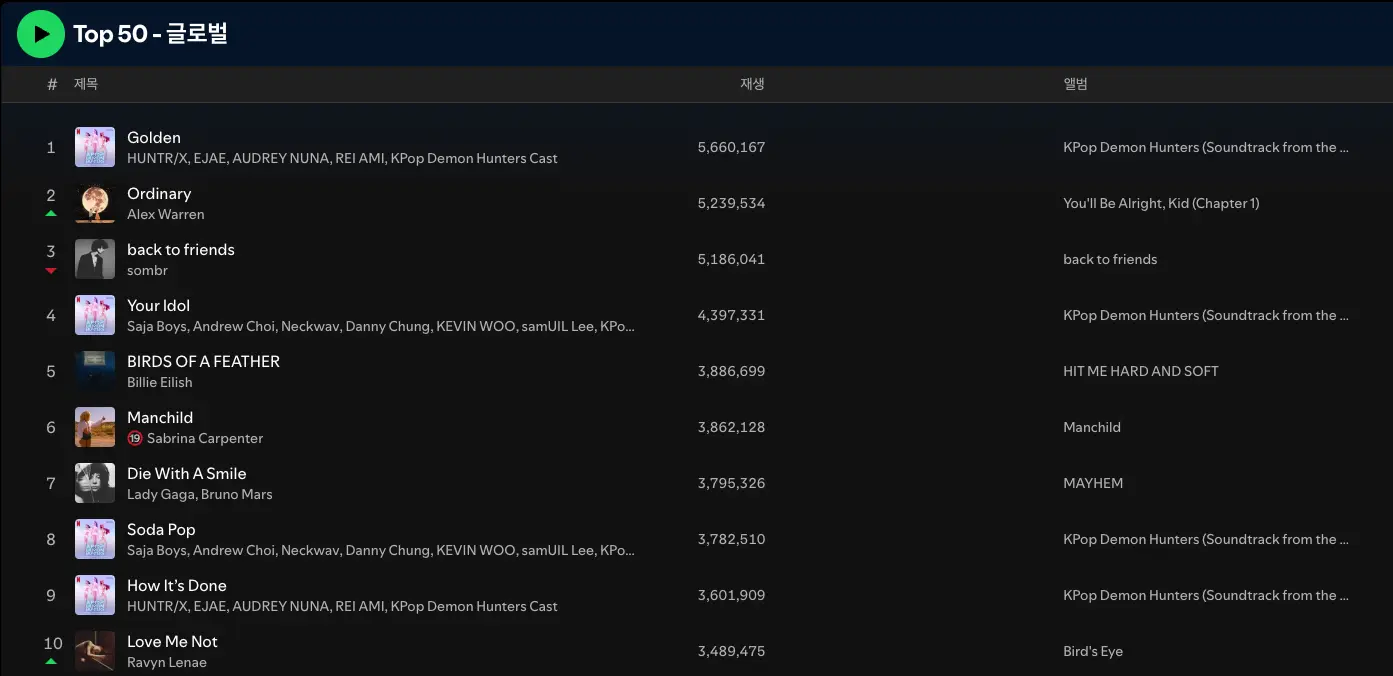Click play count 3,782,510
Image resolution: width=1393 pixels, height=676 pixels.
point(731,539)
